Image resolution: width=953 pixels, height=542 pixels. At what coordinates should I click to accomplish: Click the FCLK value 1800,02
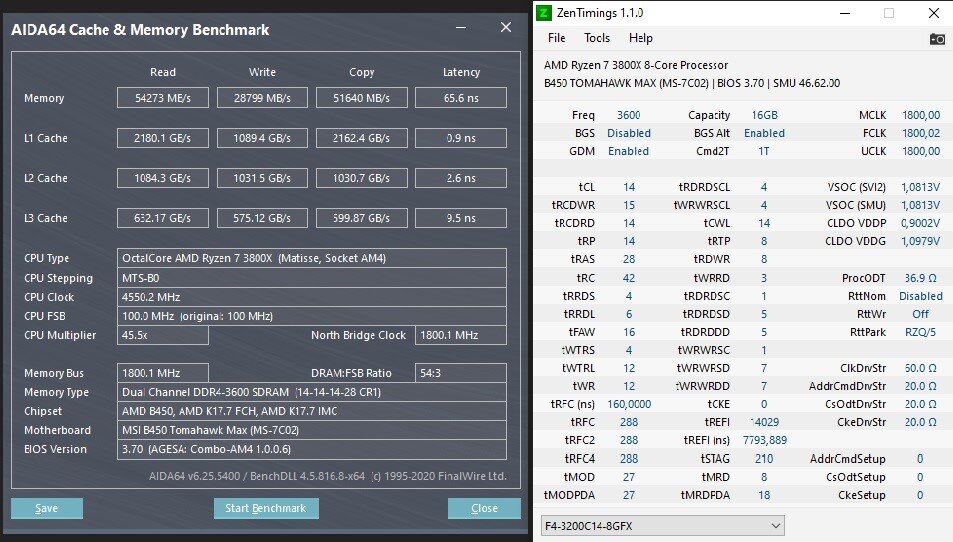[x=921, y=133]
